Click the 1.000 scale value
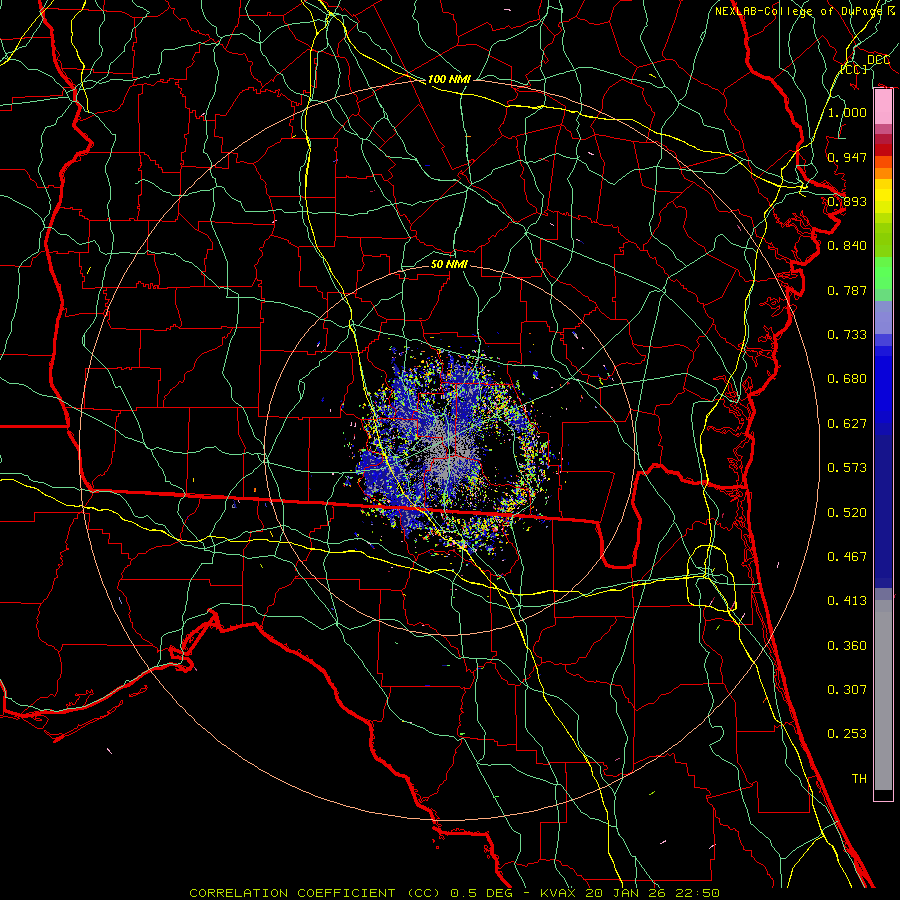Viewport: 900px width, 900px height. [847, 112]
